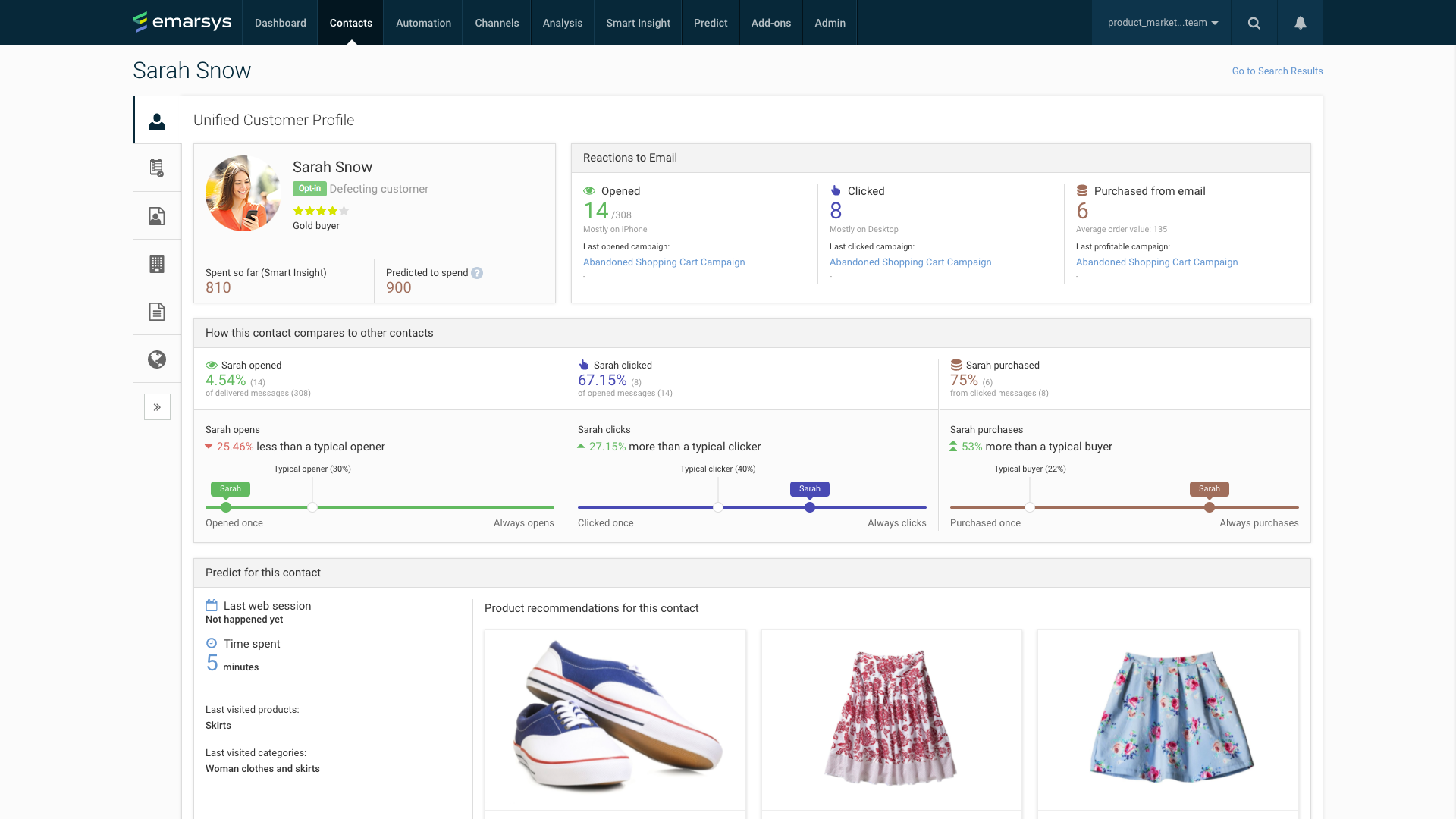Open the Automation menu
This screenshot has height=819, width=1456.
[x=423, y=23]
